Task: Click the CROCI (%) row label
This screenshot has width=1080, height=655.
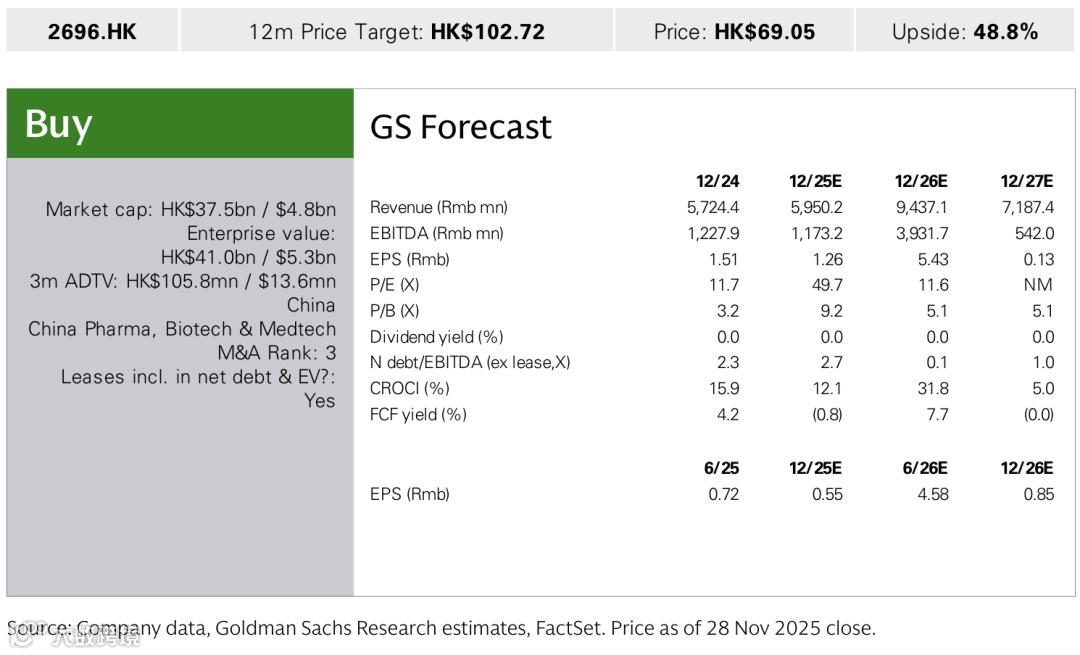Action: pos(410,388)
